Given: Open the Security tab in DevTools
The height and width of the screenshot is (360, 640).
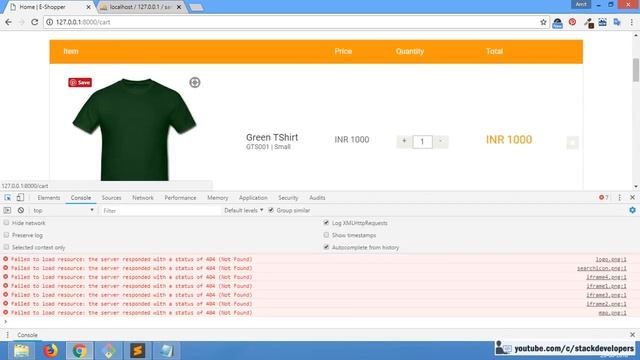Looking at the screenshot, I should point(288,198).
